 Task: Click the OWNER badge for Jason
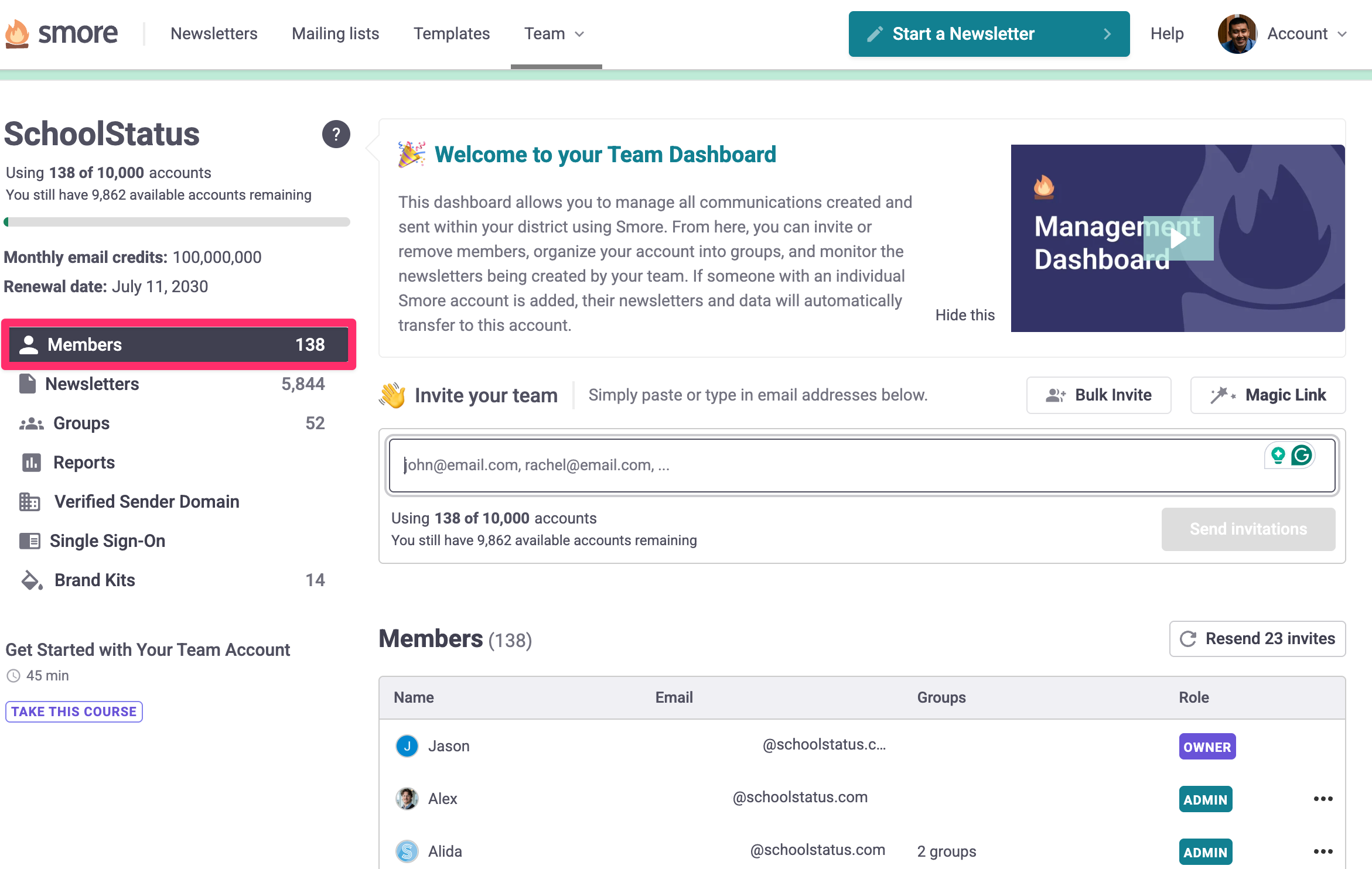point(1207,747)
